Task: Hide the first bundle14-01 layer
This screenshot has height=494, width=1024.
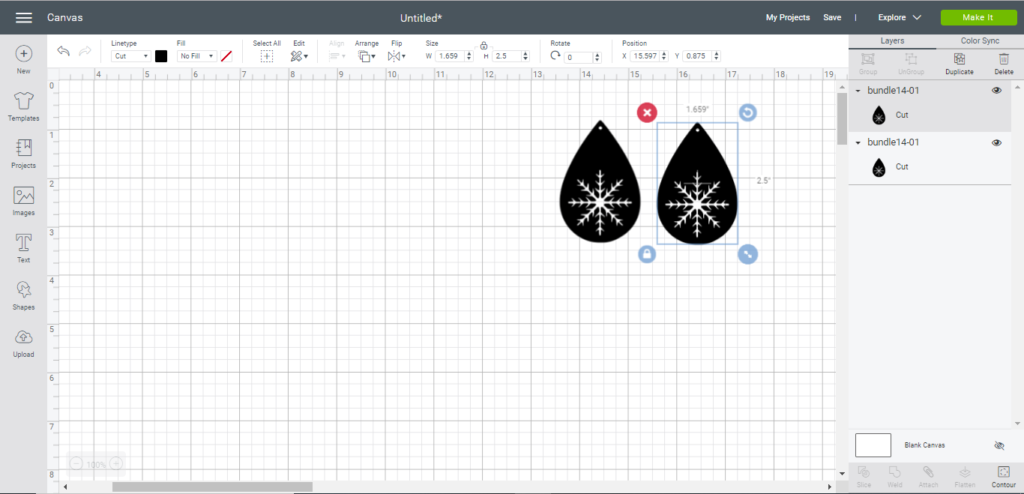Action: tap(997, 91)
